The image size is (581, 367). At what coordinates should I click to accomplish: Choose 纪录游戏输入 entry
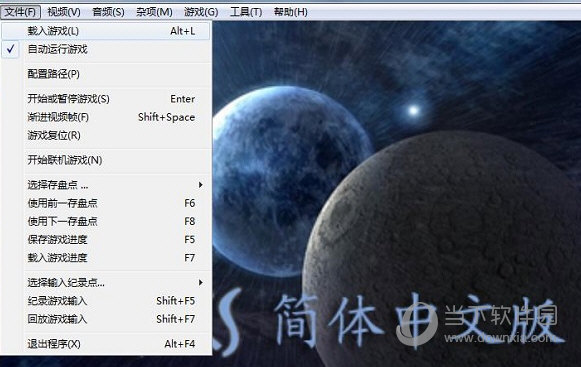[106, 301]
